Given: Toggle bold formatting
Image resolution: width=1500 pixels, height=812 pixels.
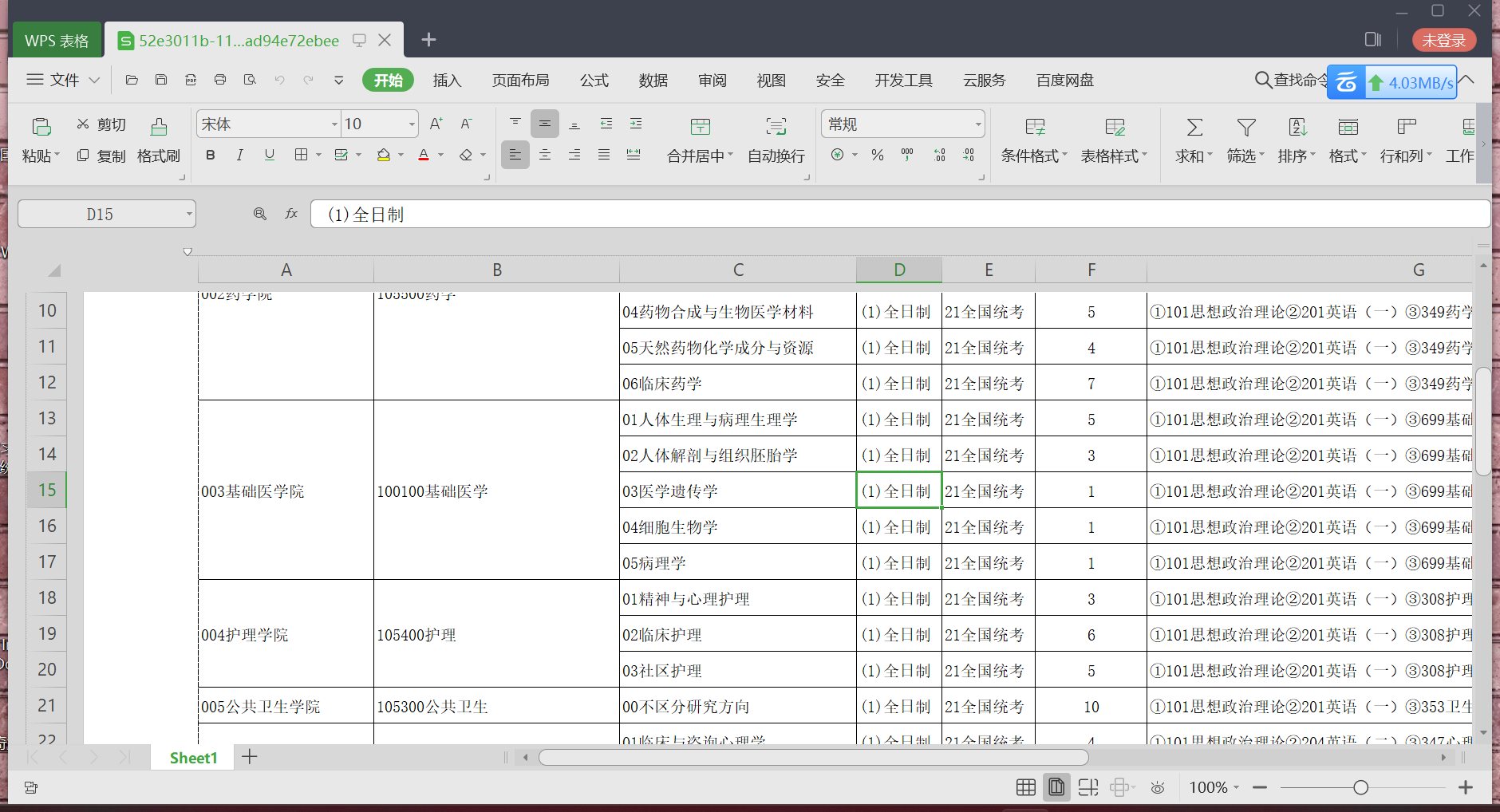Looking at the screenshot, I should pyautogui.click(x=210, y=155).
